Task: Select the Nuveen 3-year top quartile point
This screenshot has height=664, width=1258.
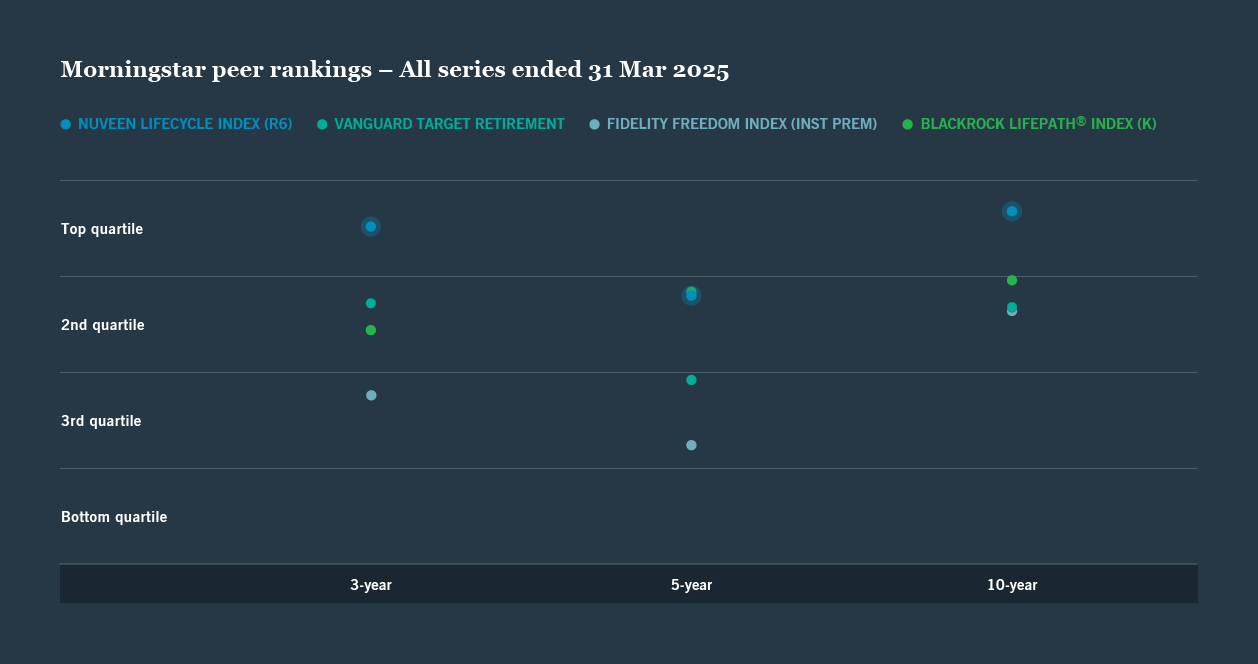Action: click(371, 227)
